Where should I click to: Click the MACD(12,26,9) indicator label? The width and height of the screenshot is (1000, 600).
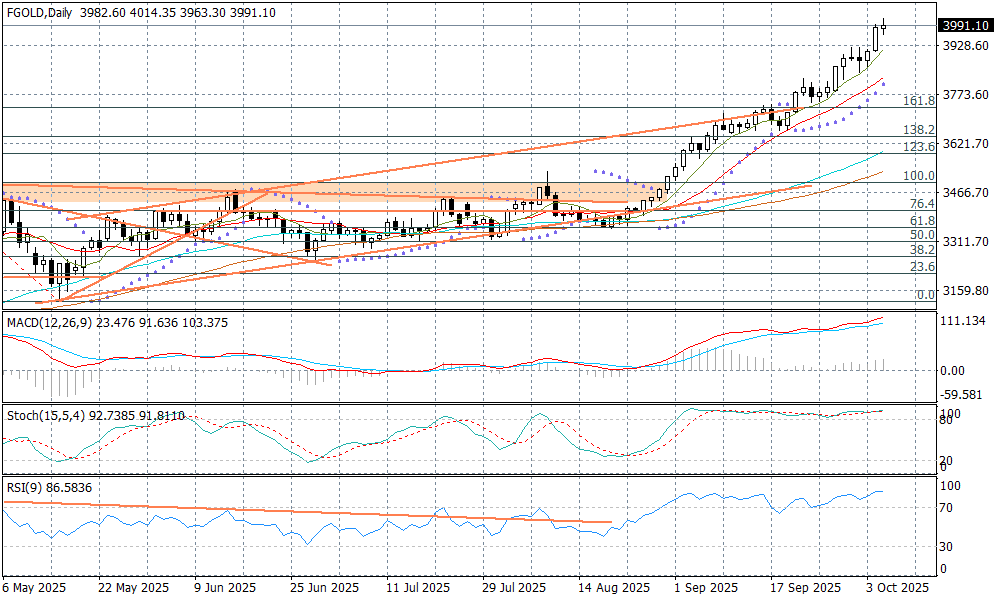pyautogui.click(x=45, y=322)
